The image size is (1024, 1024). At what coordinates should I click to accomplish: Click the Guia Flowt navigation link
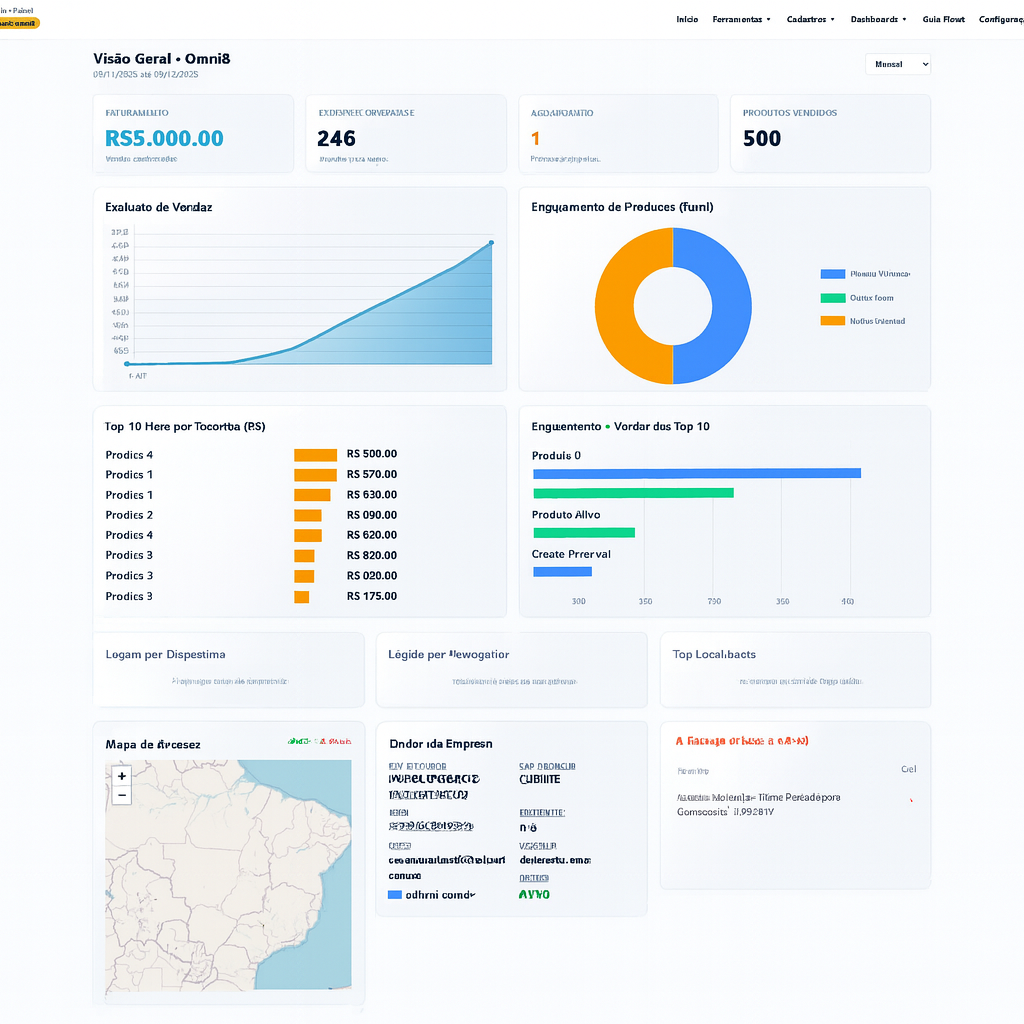coord(943,18)
